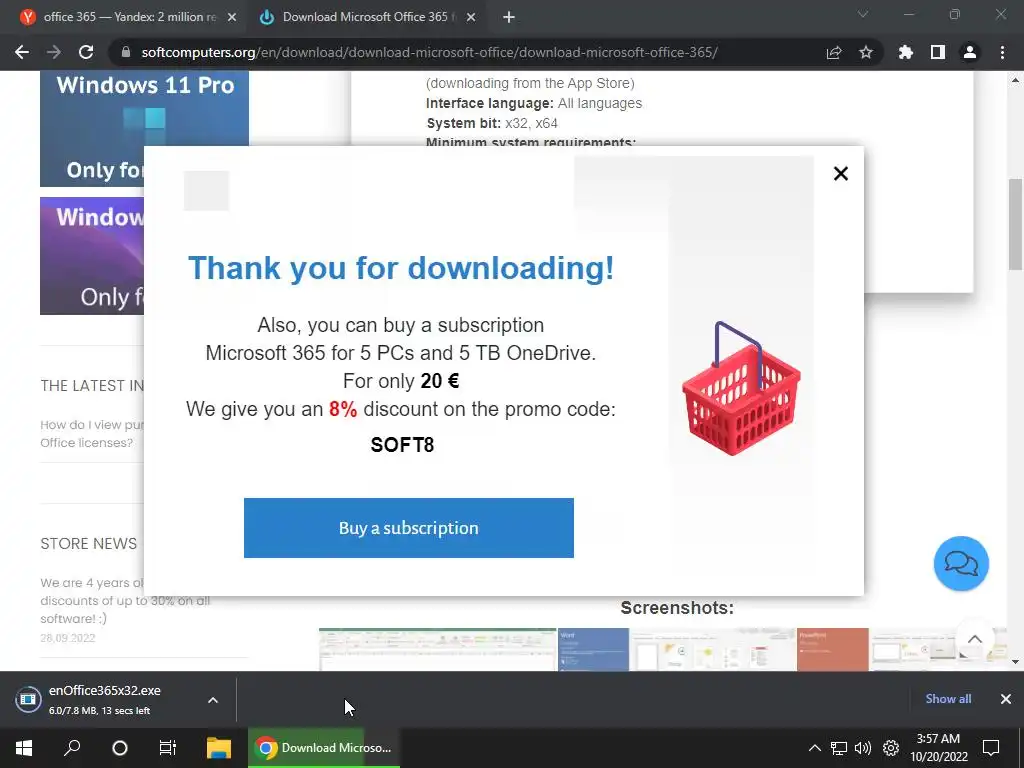Click the Buy a subscription button
The width and height of the screenshot is (1024, 768).
point(409,528)
